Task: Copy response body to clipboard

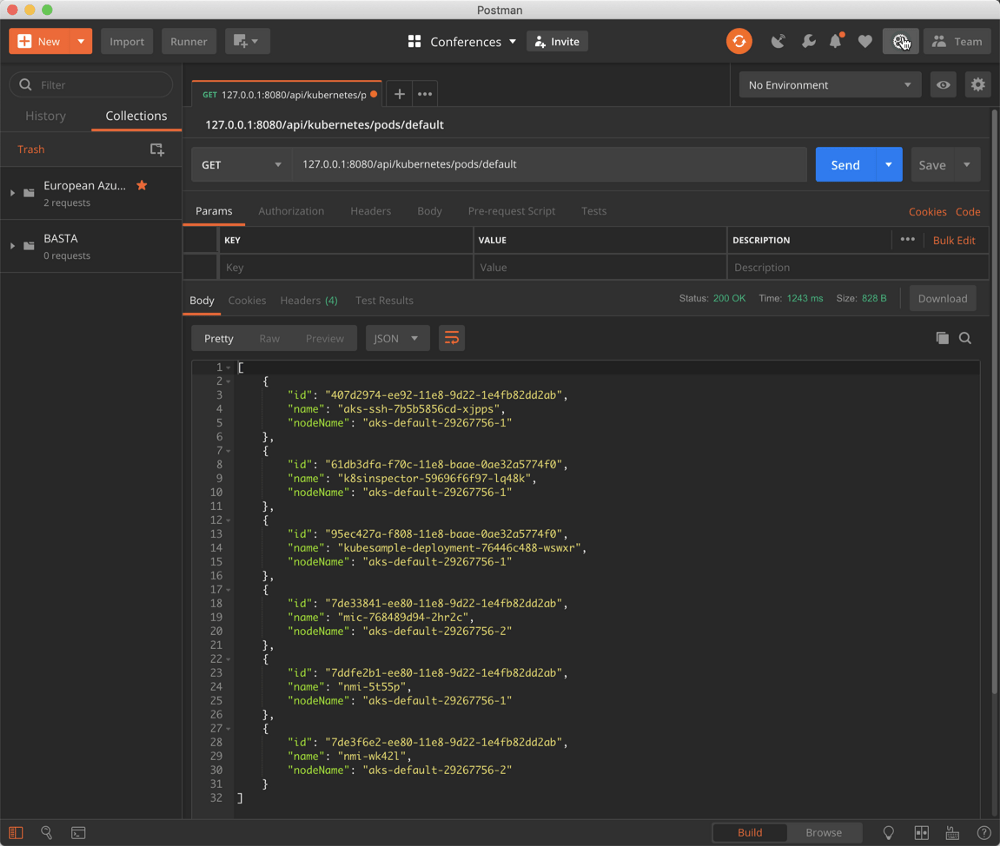Action: pyautogui.click(x=942, y=338)
